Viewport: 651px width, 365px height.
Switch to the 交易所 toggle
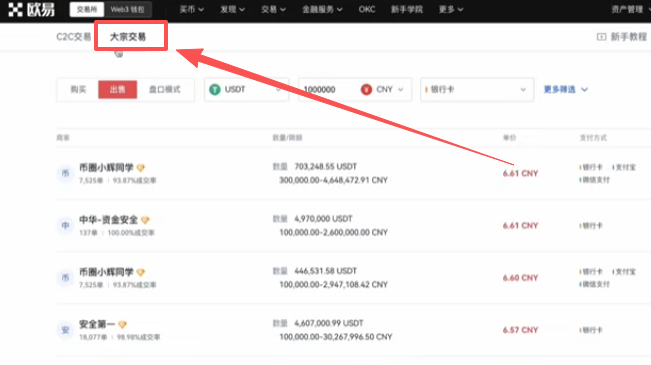[x=87, y=9]
